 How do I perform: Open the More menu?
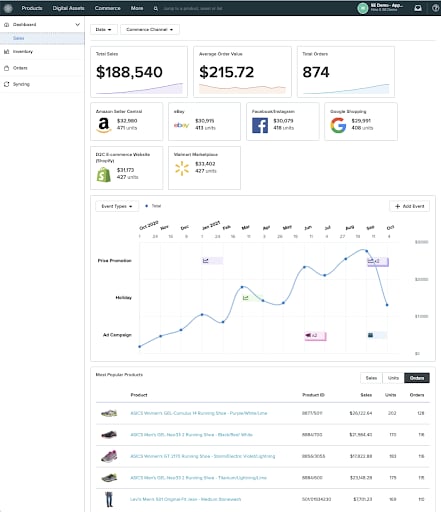(x=137, y=8)
